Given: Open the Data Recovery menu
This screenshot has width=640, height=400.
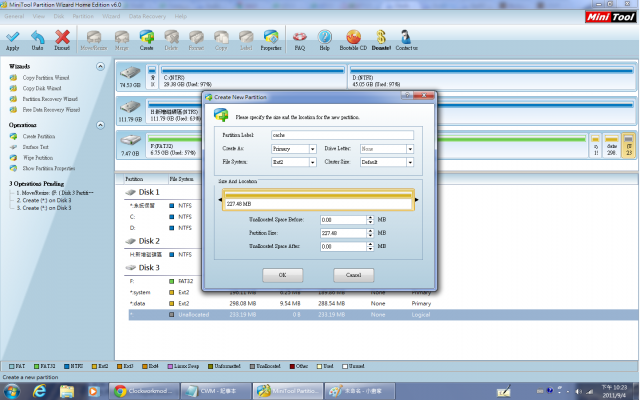Looking at the screenshot, I should [x=147, y=16].
